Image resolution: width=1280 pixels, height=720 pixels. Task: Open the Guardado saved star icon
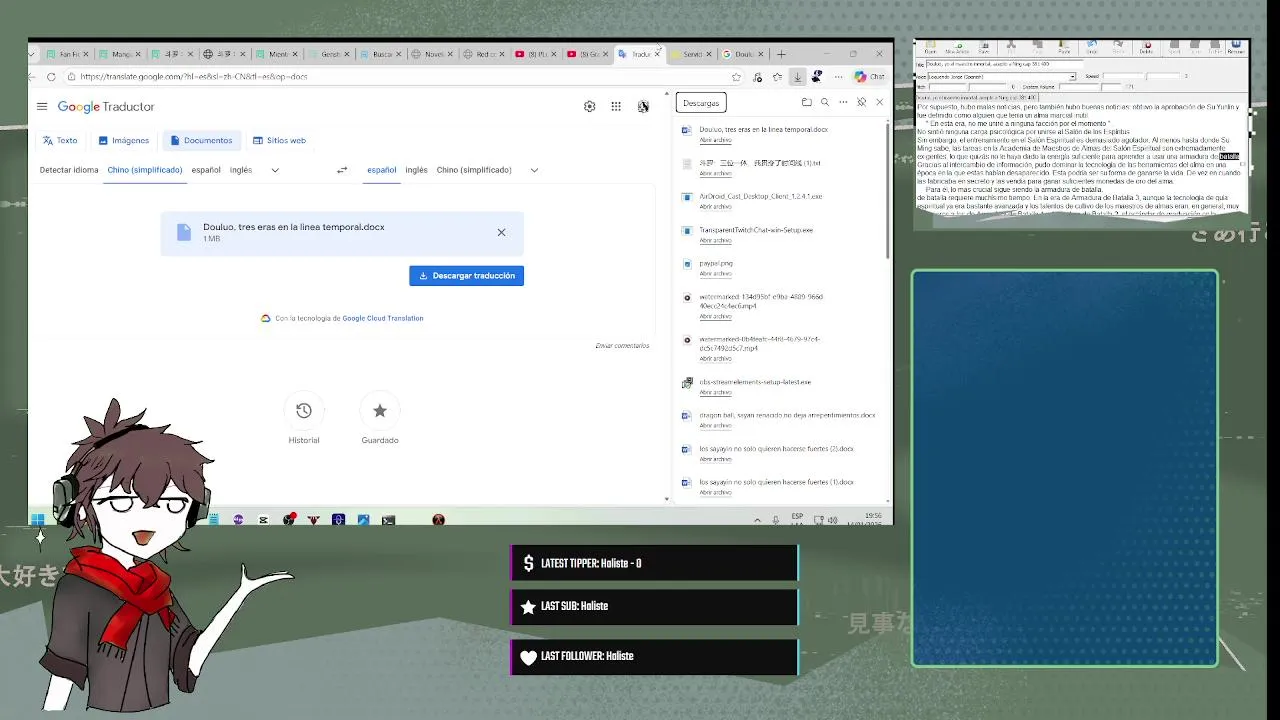pos(380,410)
